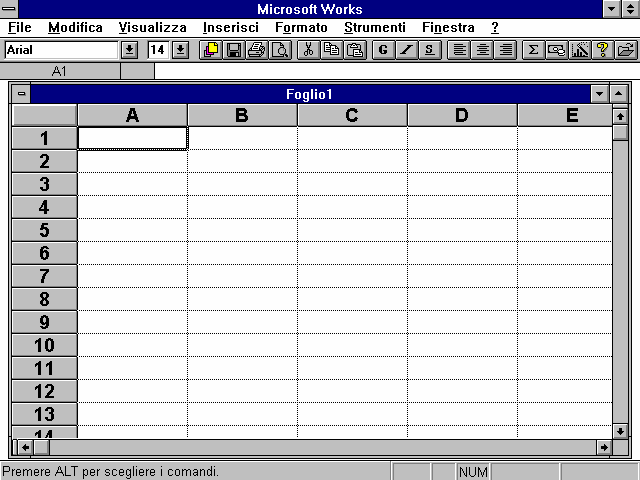Minimize the Microsoft Works application window

point(611,9)
